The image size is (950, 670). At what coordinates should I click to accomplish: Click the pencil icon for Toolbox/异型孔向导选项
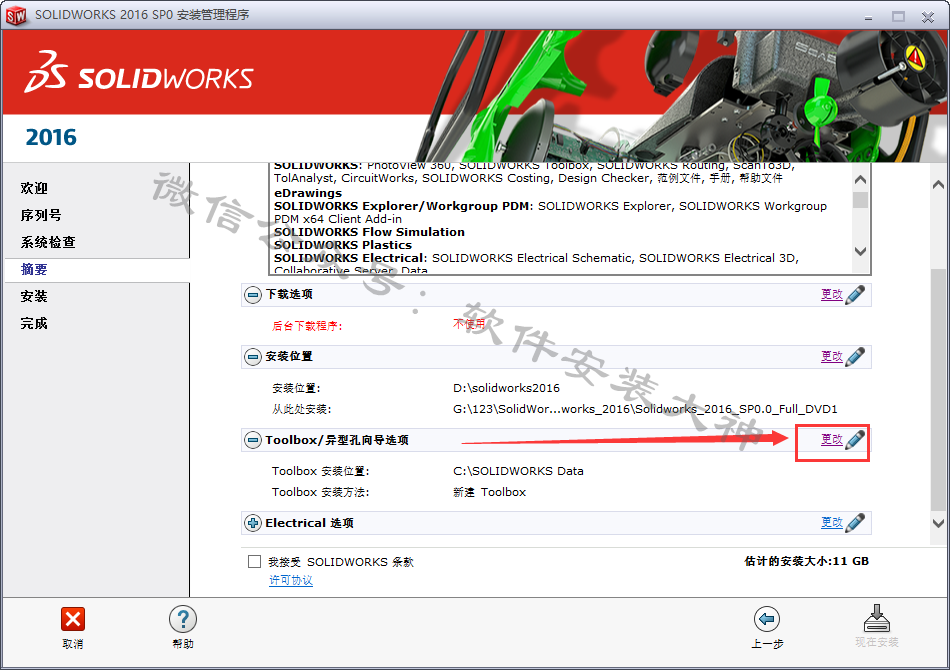855,440
